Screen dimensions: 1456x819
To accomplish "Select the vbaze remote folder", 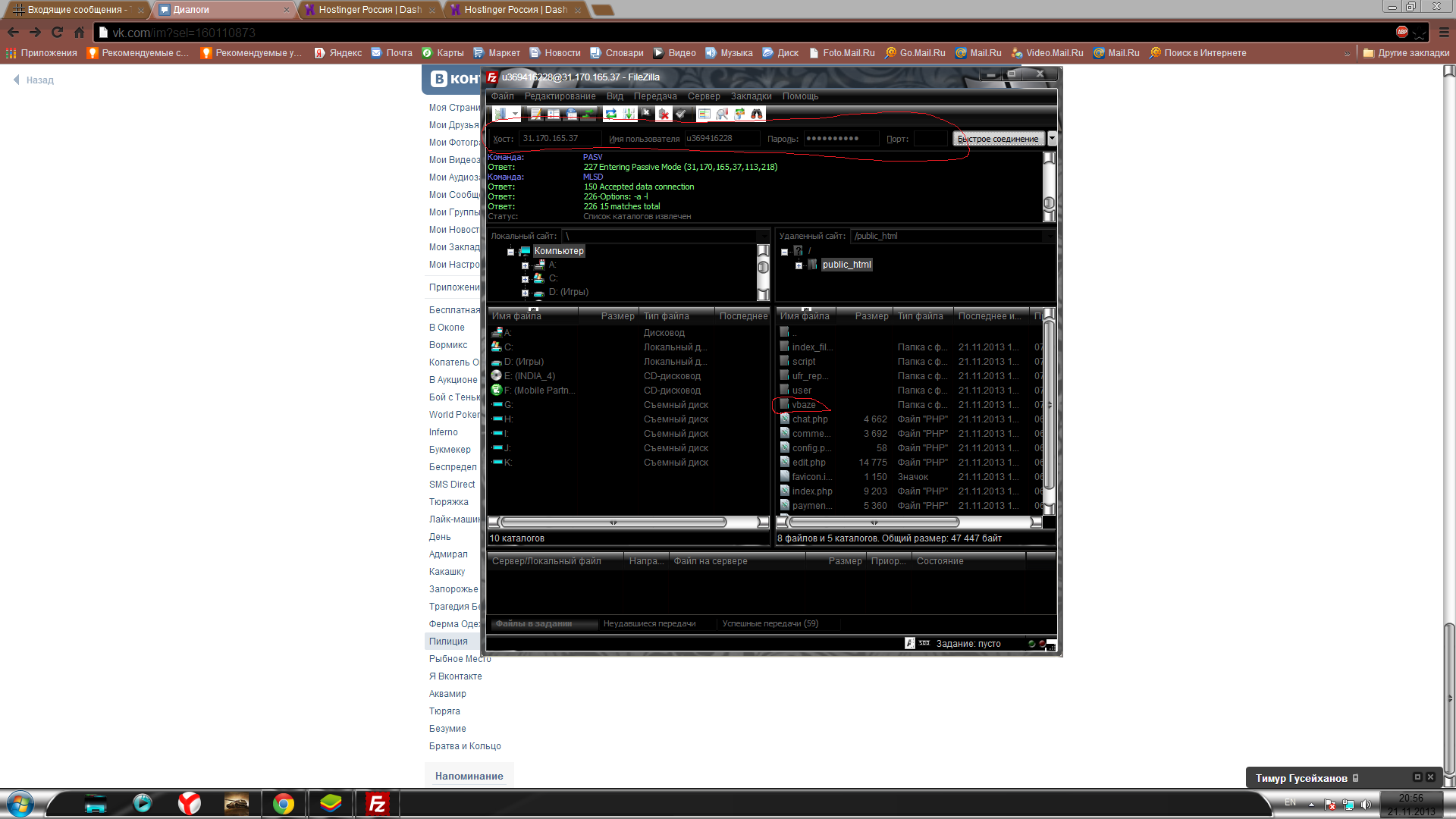I will pyautogui.click(x=804, y=405).
